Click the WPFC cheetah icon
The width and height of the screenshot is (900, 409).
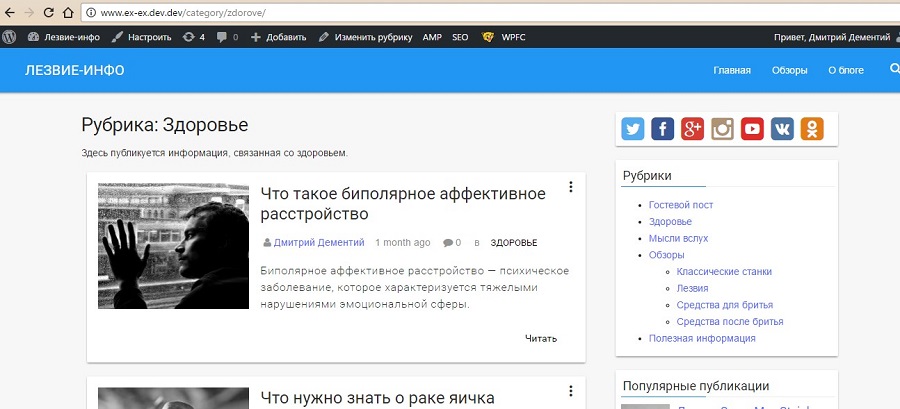click(488, 37)
